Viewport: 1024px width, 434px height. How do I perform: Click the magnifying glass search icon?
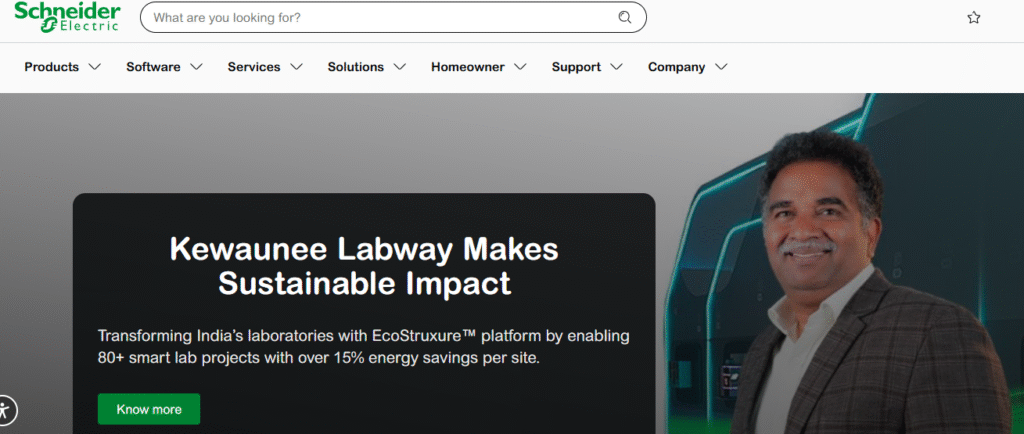625,17
